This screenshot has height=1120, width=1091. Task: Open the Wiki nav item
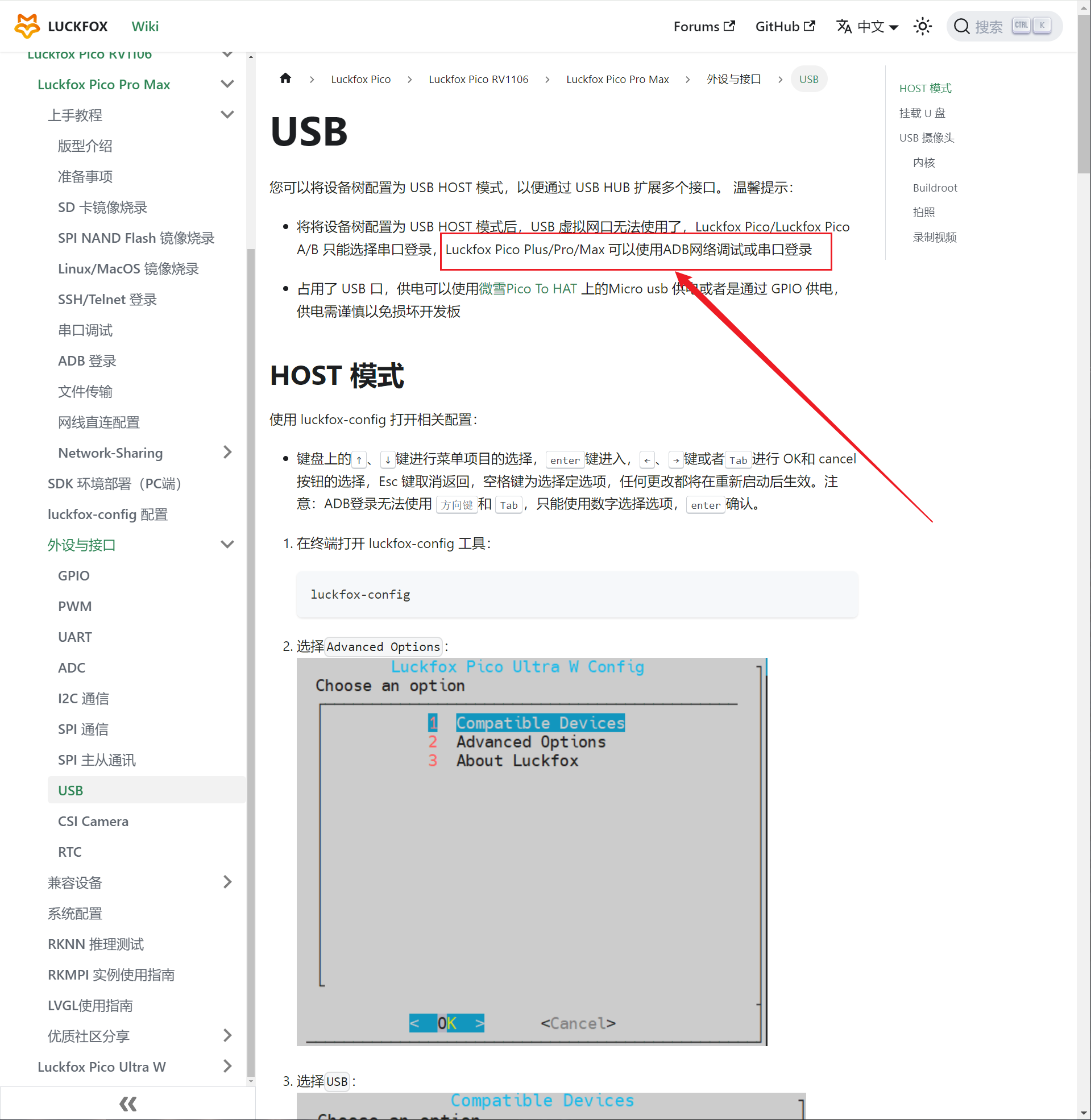[x=145, y=26]
